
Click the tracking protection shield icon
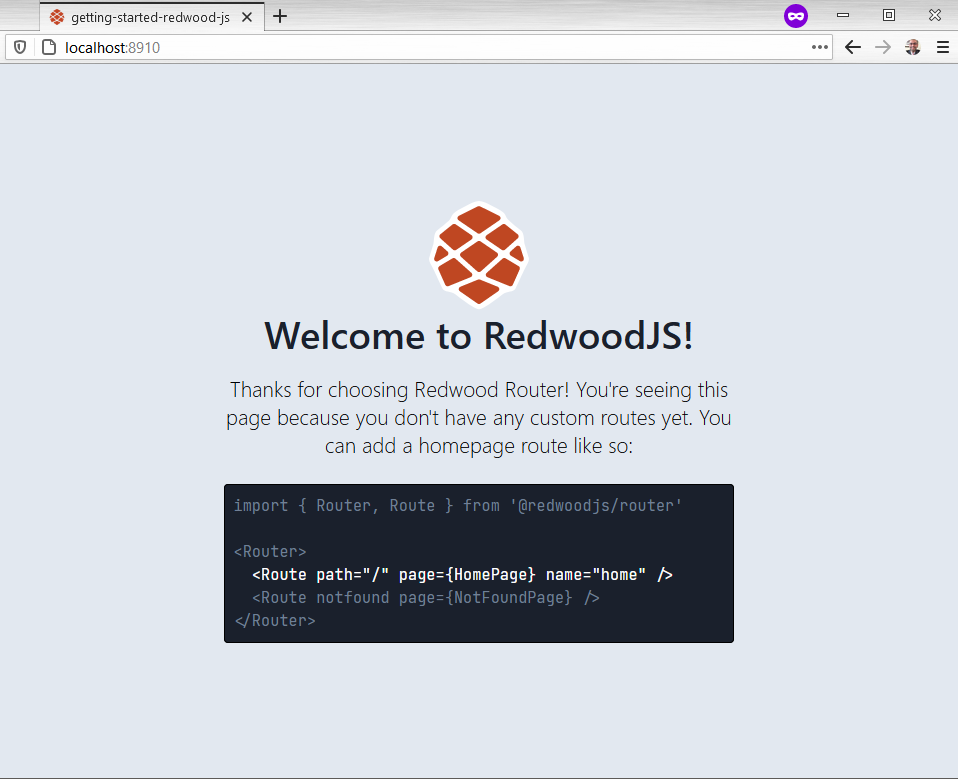[19, 47]
